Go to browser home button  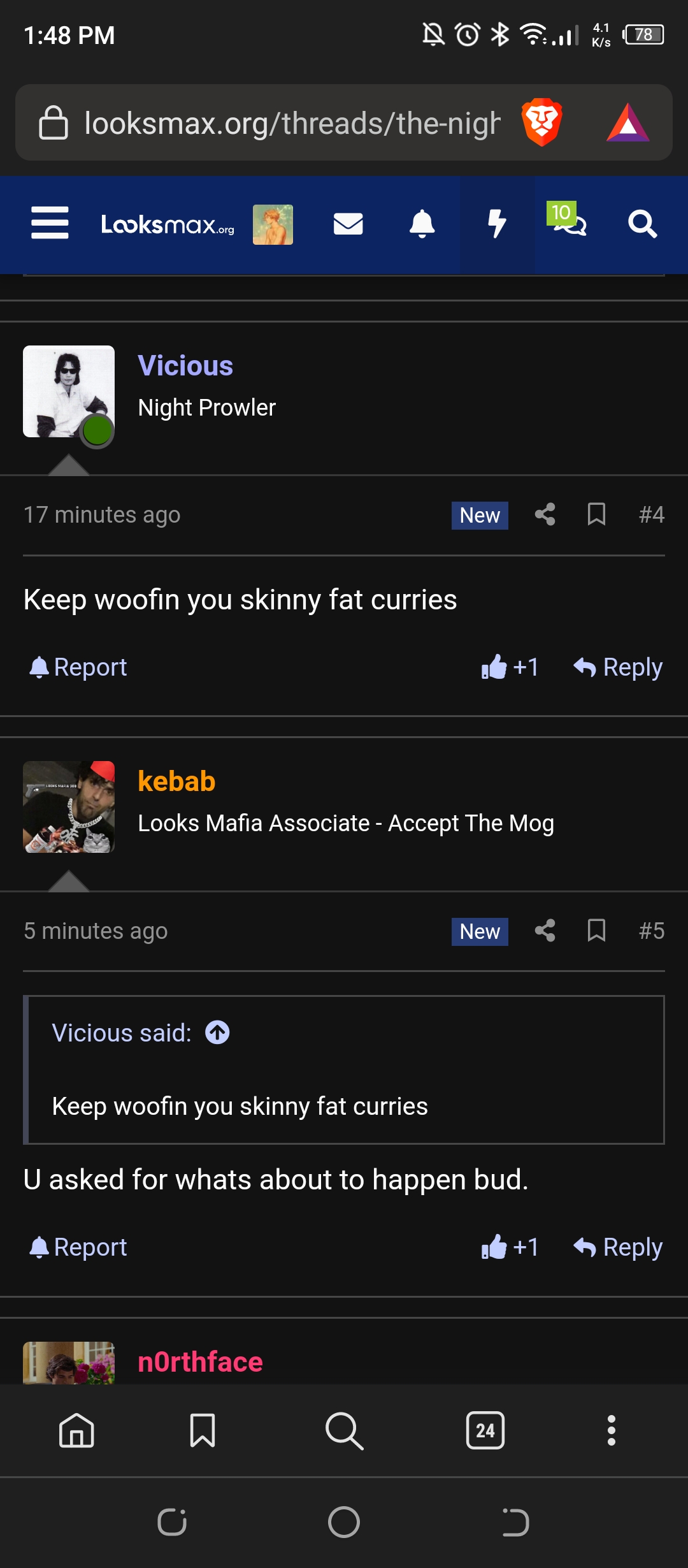tap(76, 1430)
